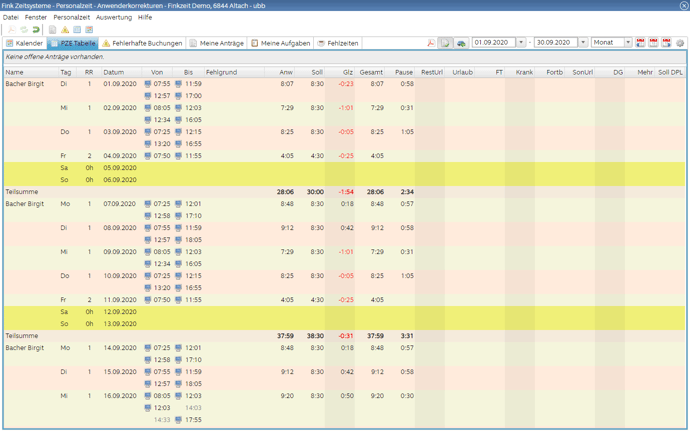The image size is (690, 432).
Task: Click the Anw value 9:20 on 16.09.2020
Action: pos(287,395)
